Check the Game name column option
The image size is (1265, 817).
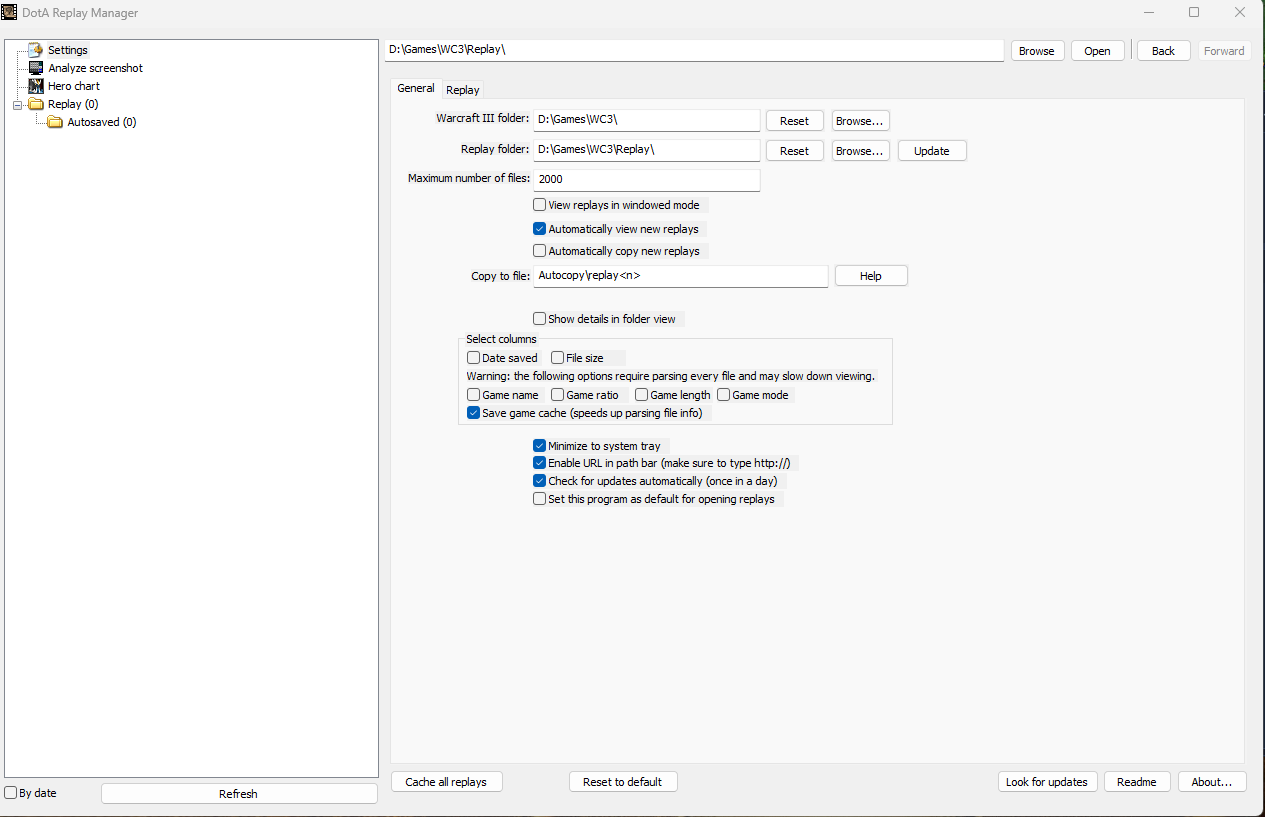tap(474, 395)
